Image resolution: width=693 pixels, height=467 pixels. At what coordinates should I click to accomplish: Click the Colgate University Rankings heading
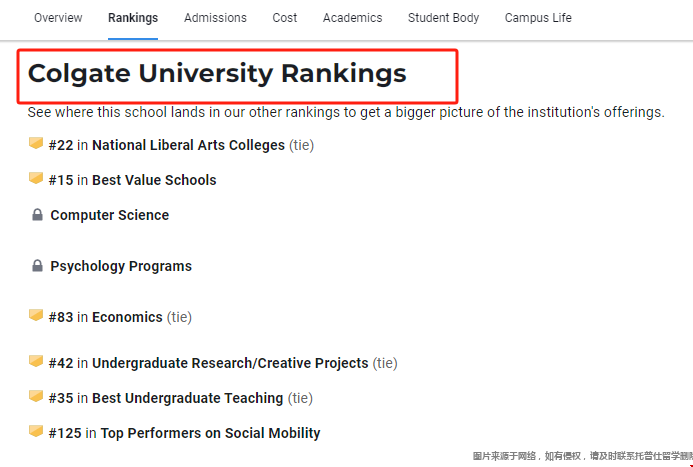click(x=217, y=73)
